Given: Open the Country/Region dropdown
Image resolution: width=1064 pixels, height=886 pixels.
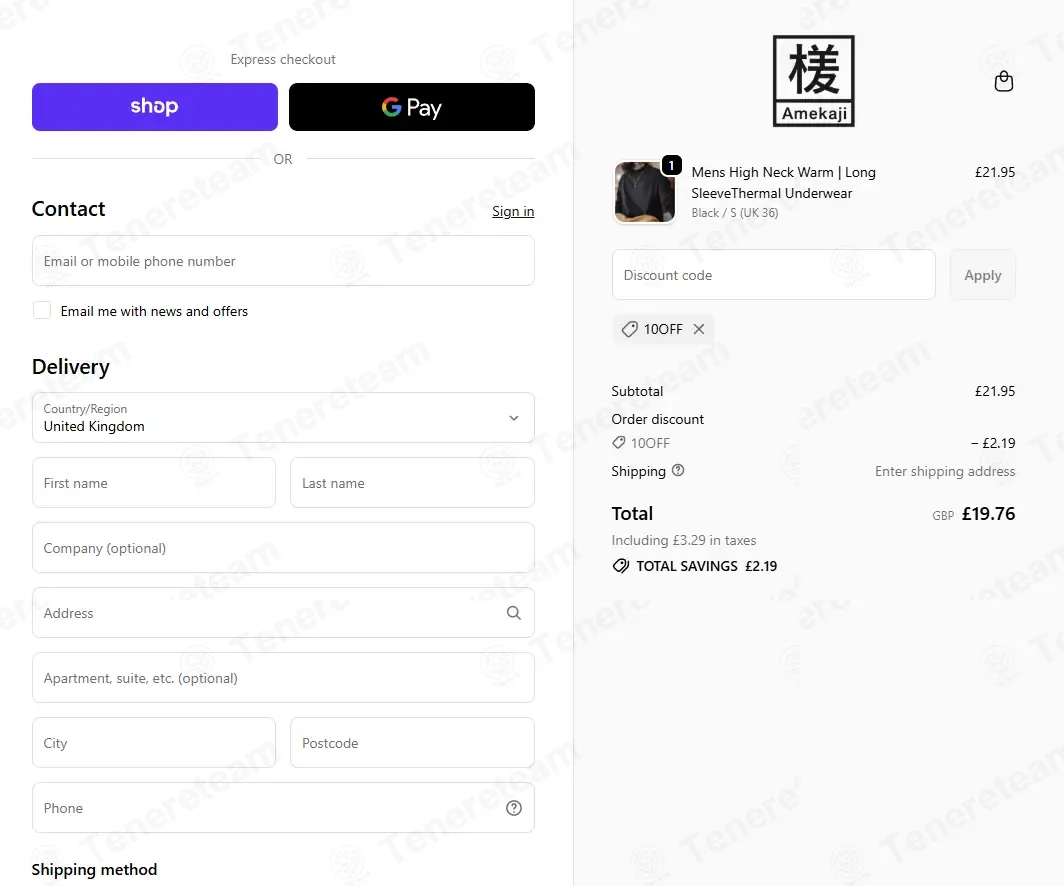Looking at the screenshot, I should point(283,417).
